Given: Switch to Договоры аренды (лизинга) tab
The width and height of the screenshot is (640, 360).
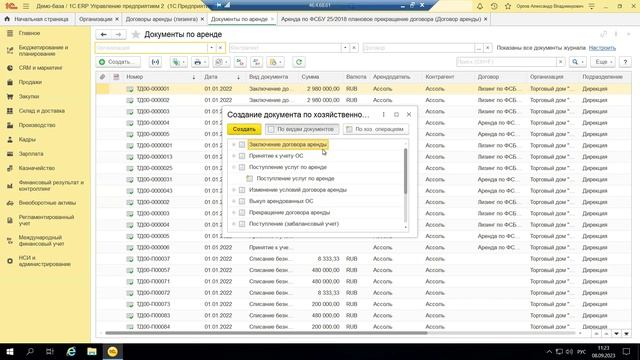Looking at the screenshot, I should coord(162,19).
